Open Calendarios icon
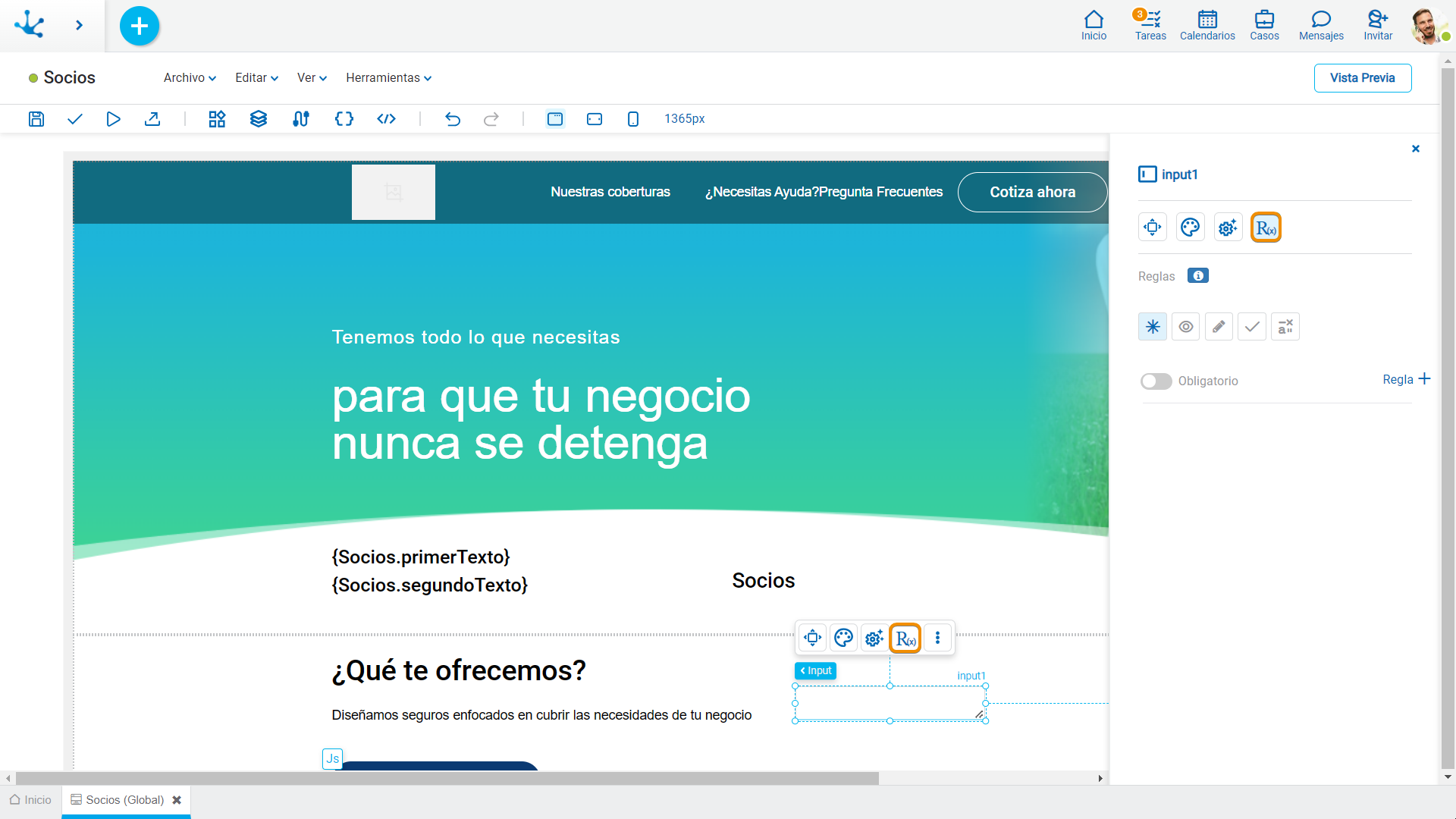Screen dimensions: 1456x819 pyautogui.click(x=1207, y=25)
